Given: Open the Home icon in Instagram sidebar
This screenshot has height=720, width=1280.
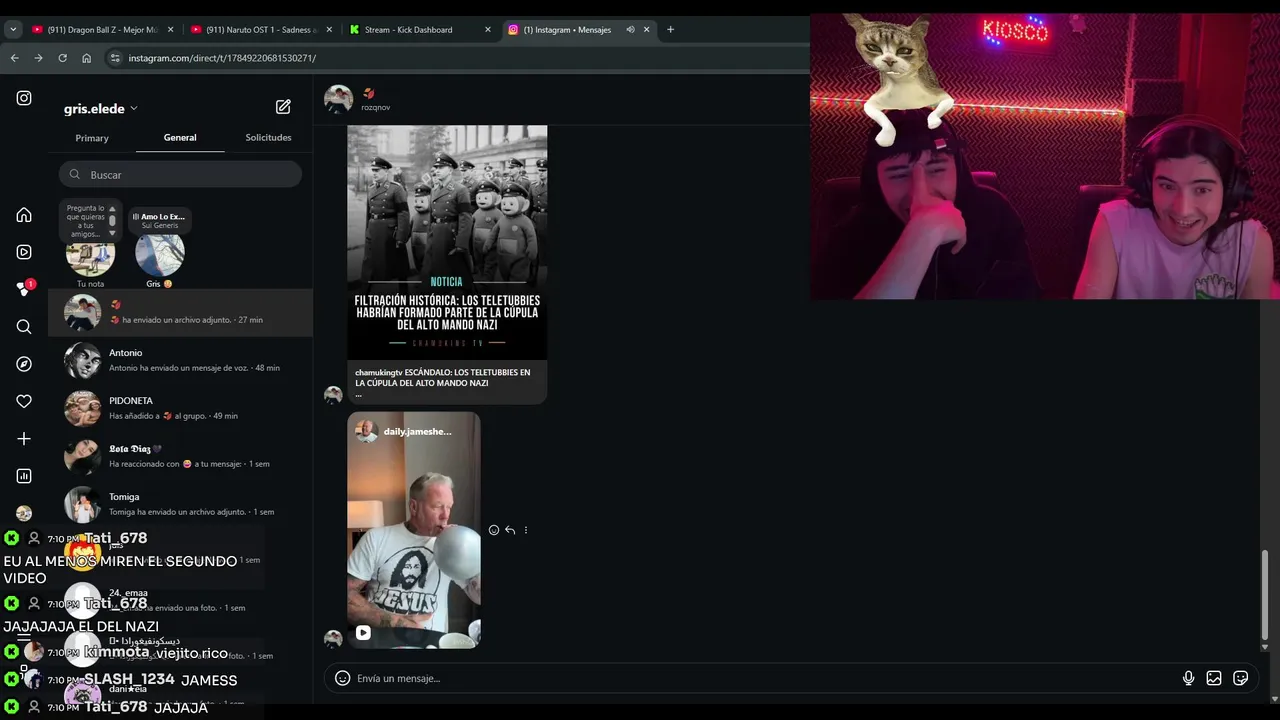Looking at the screenshot, I should pos(24,215).
